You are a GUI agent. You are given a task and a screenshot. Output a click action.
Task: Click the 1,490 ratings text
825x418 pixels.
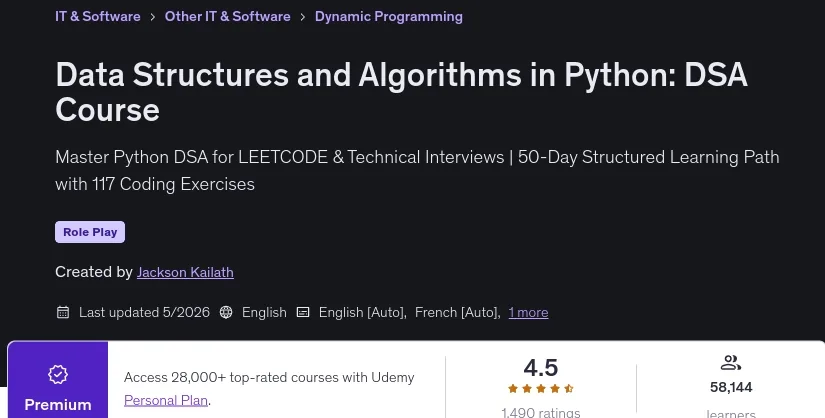click(x=540, y=412)
